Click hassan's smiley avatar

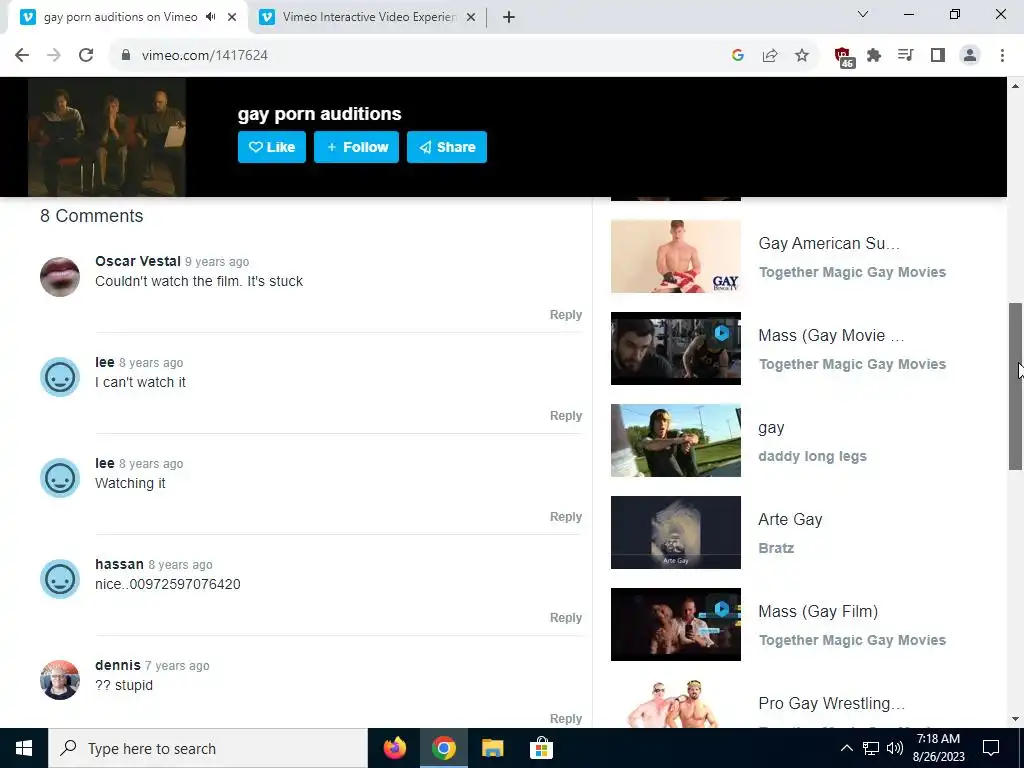(60, 579)
